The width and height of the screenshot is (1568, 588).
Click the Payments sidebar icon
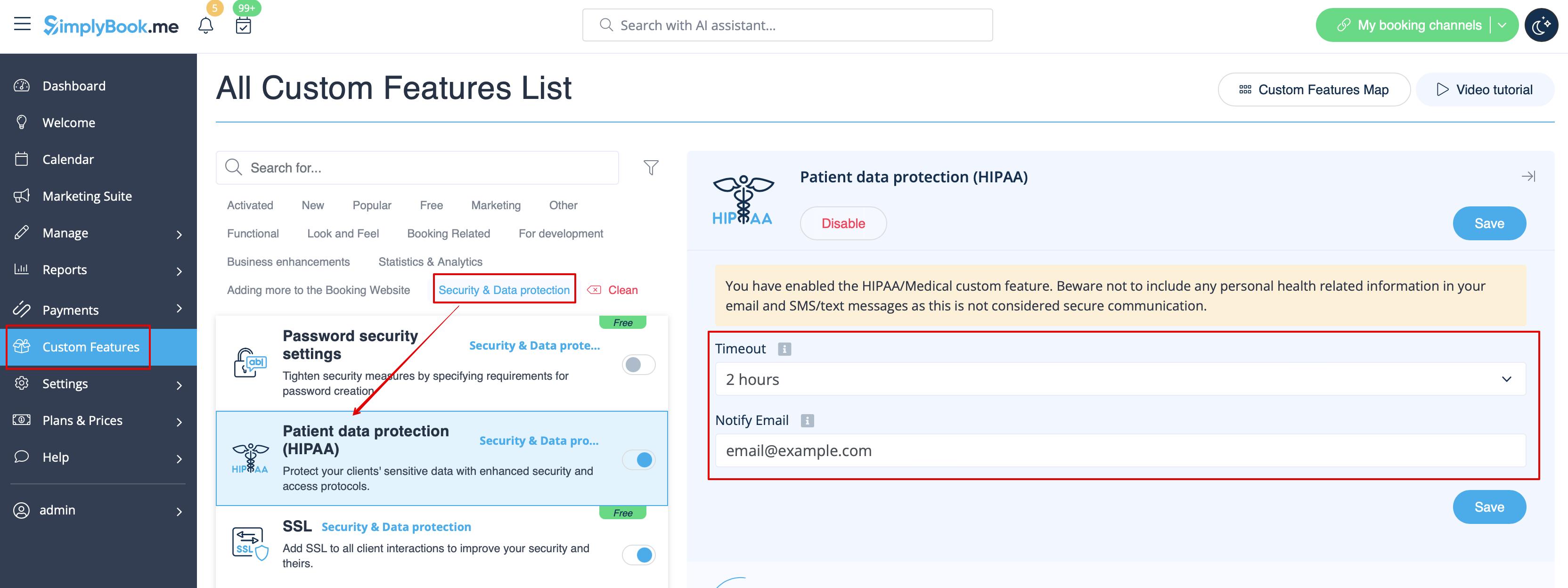point(22,309)
